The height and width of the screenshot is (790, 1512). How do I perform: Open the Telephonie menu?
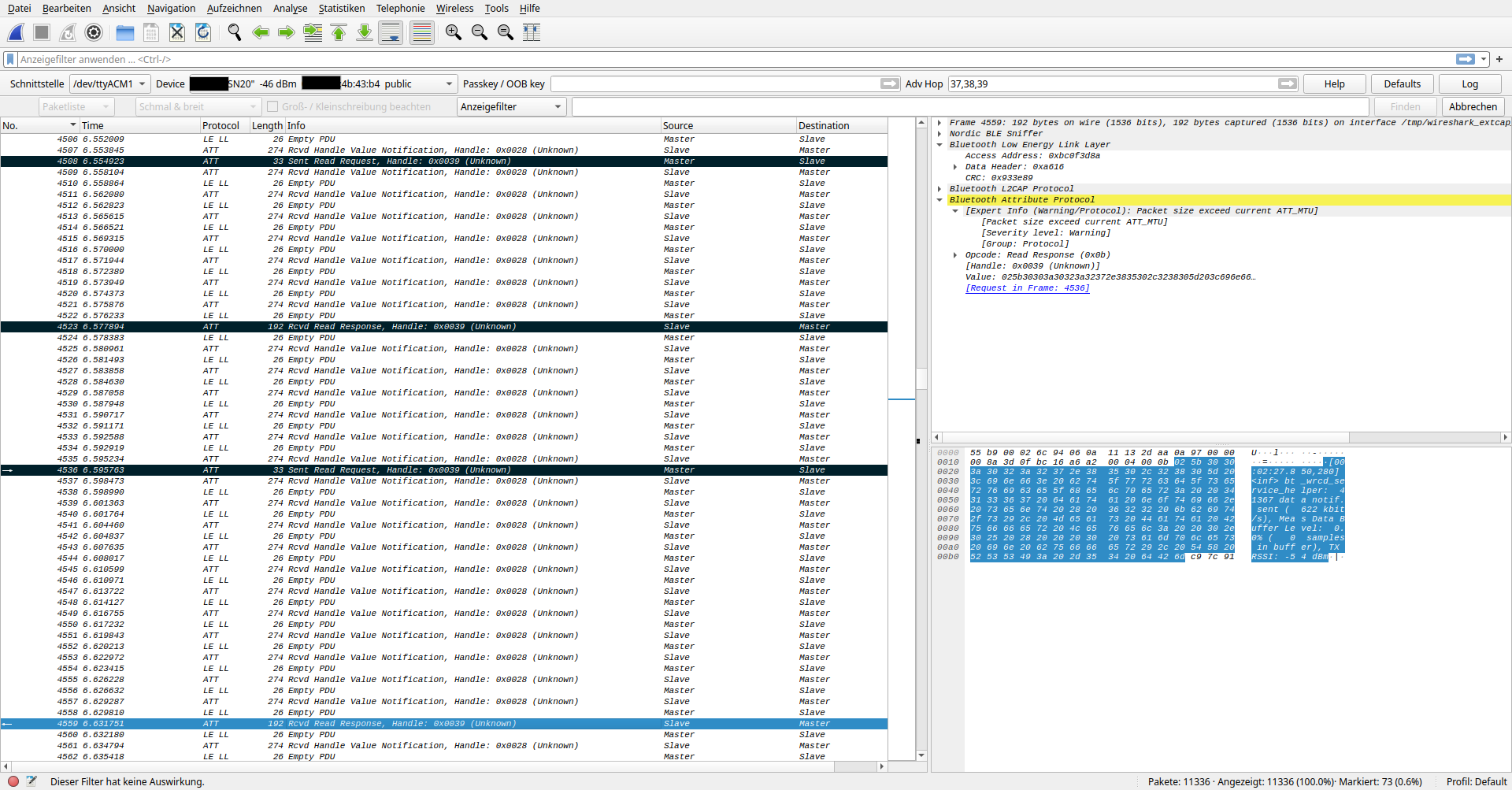pyautogui.click(x=400, y=9)
